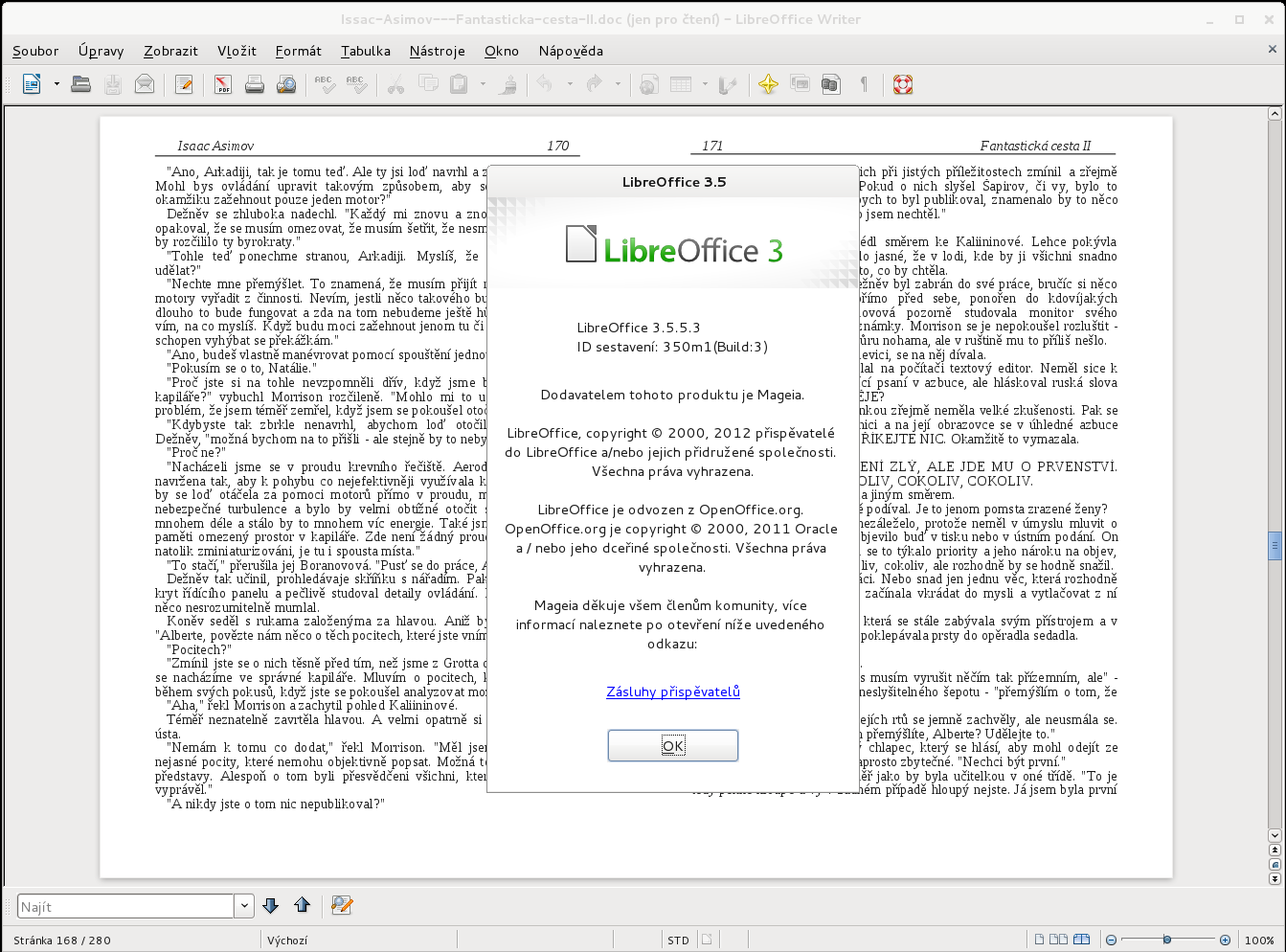Click OK in the About dialog

[673, 746]
